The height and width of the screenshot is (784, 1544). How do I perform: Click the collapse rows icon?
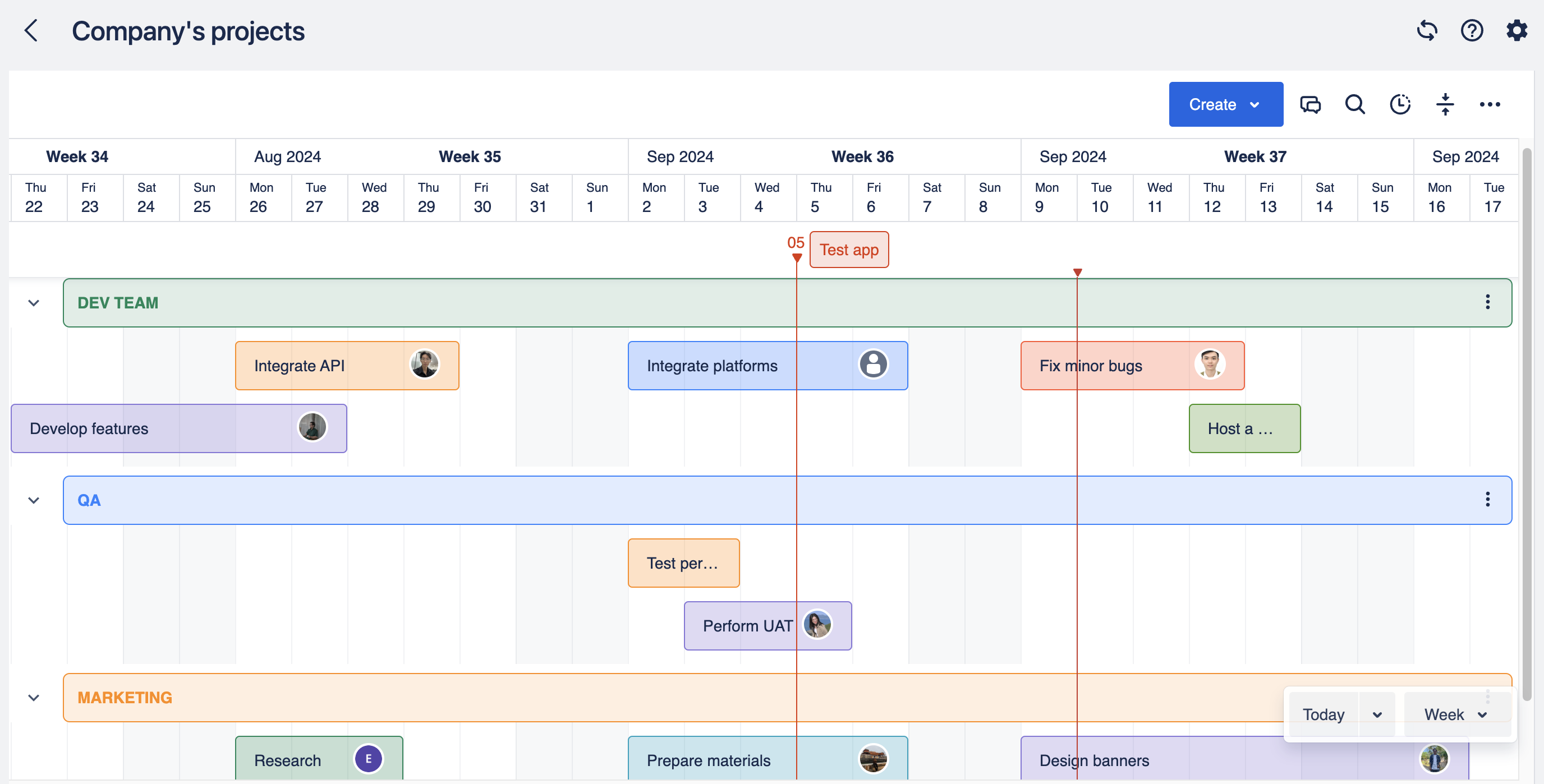[1445, 104]
